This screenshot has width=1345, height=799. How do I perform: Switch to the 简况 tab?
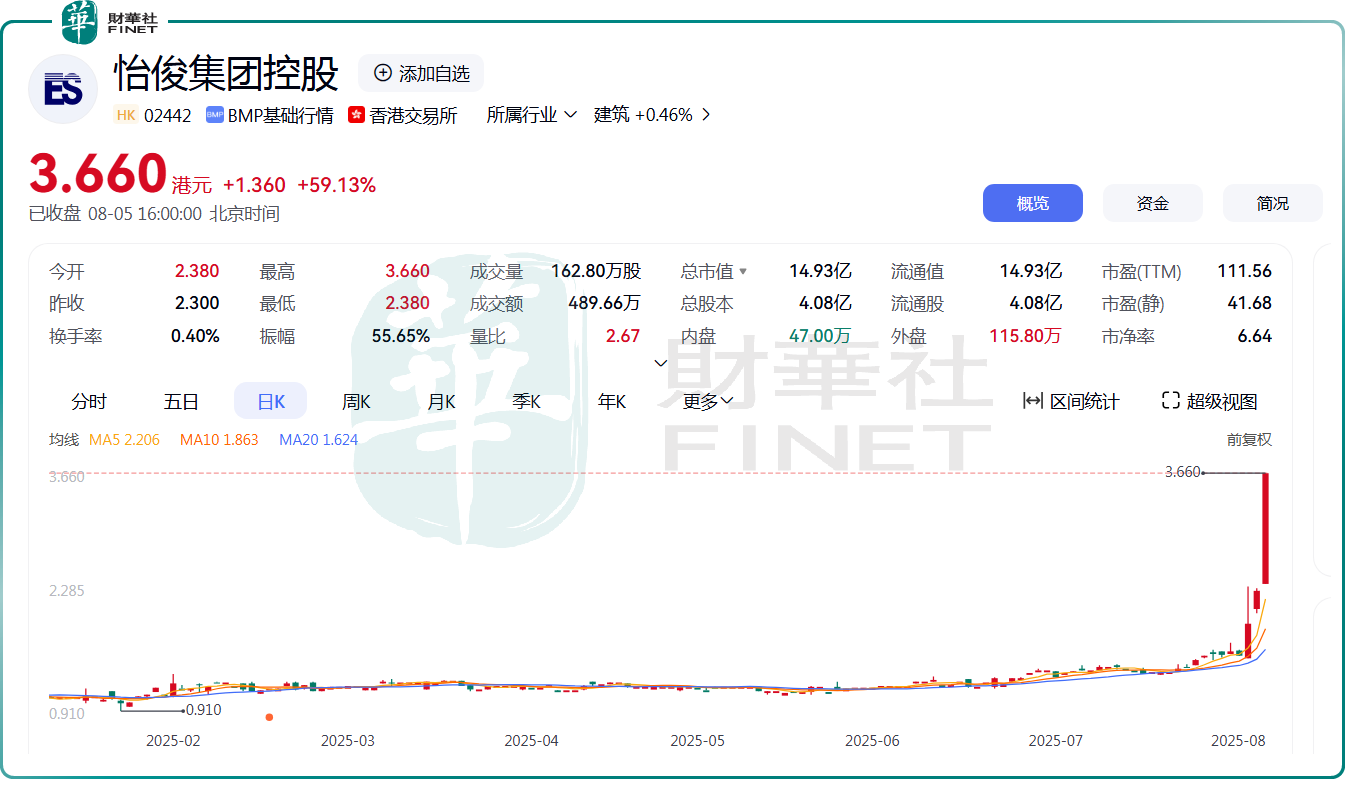1273,203
